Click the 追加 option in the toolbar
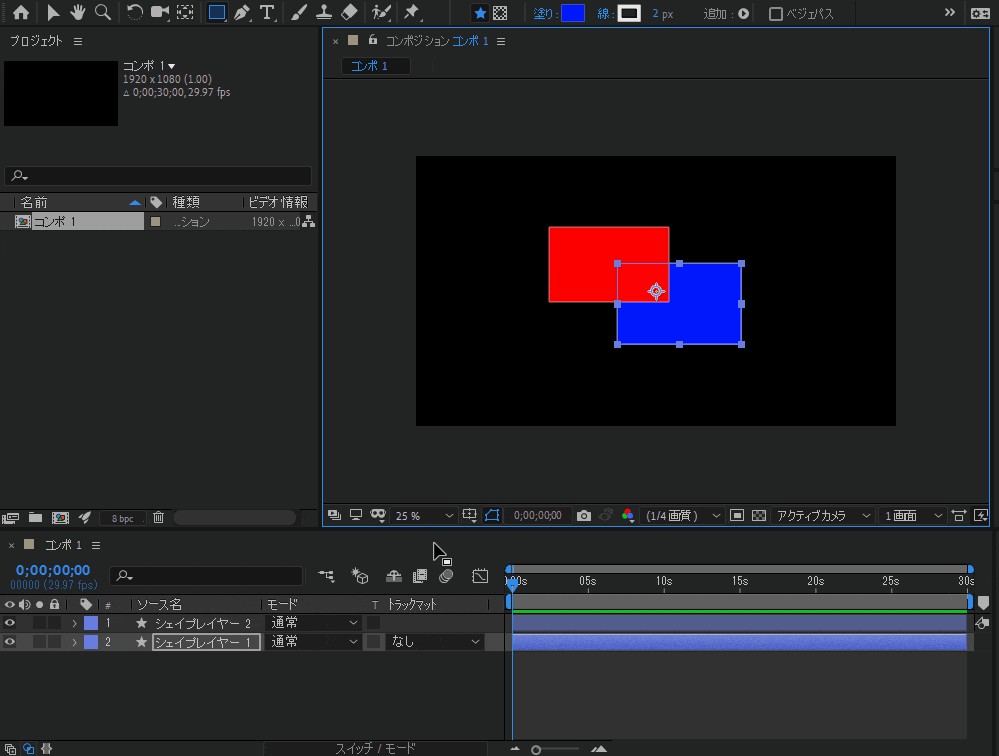999x756 pixels. [742, 13]
